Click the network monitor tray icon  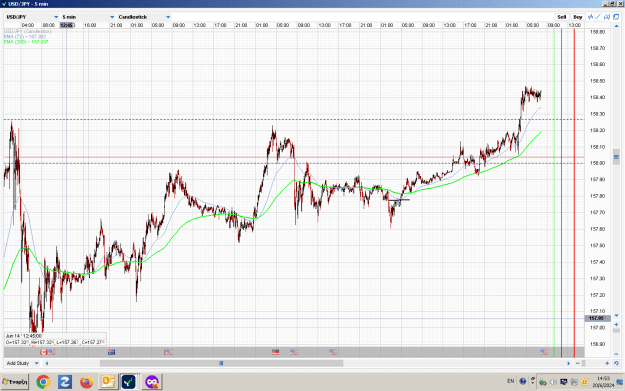(x=564, y=382)
